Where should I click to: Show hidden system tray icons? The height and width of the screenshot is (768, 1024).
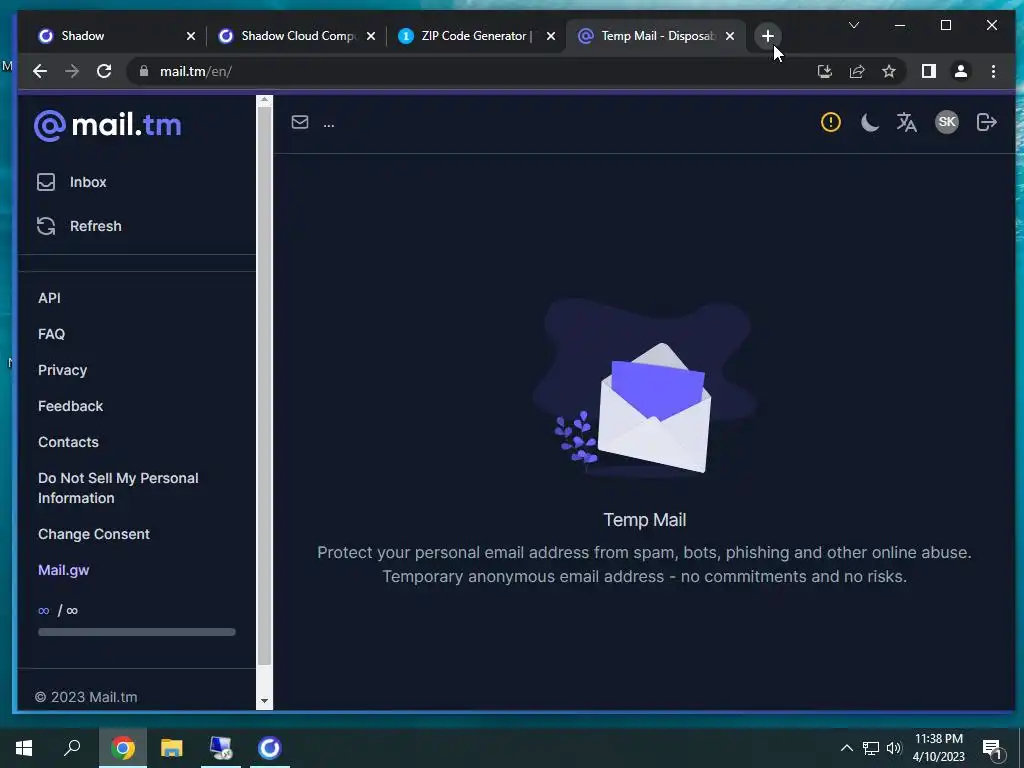(x=846, y=748)
